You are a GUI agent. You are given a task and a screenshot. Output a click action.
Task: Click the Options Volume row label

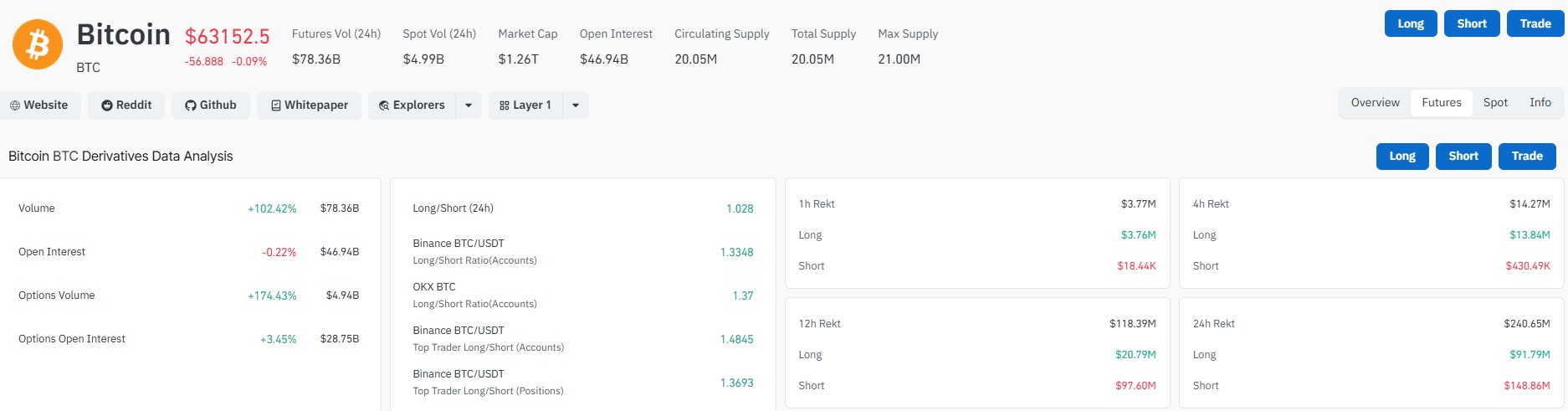(57, 295)
